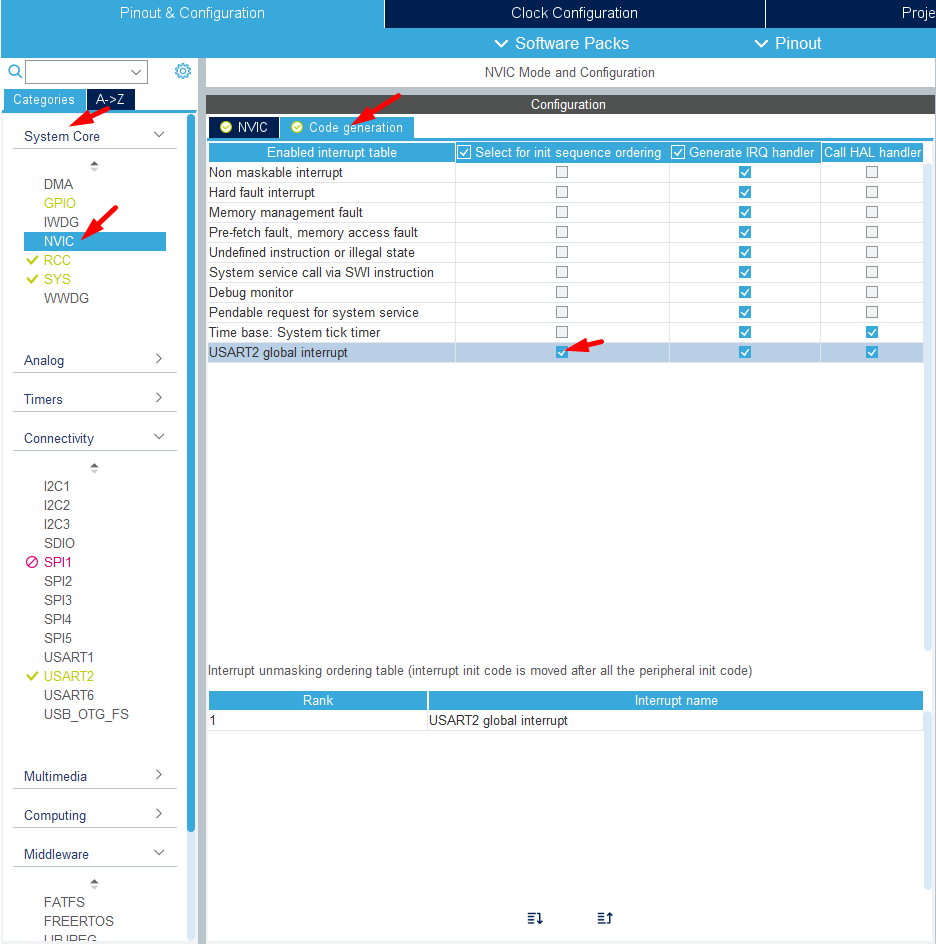Click the peripheral search combo box
The width and height of the screenshot is (936, 944).
click(x=86, y=72)
